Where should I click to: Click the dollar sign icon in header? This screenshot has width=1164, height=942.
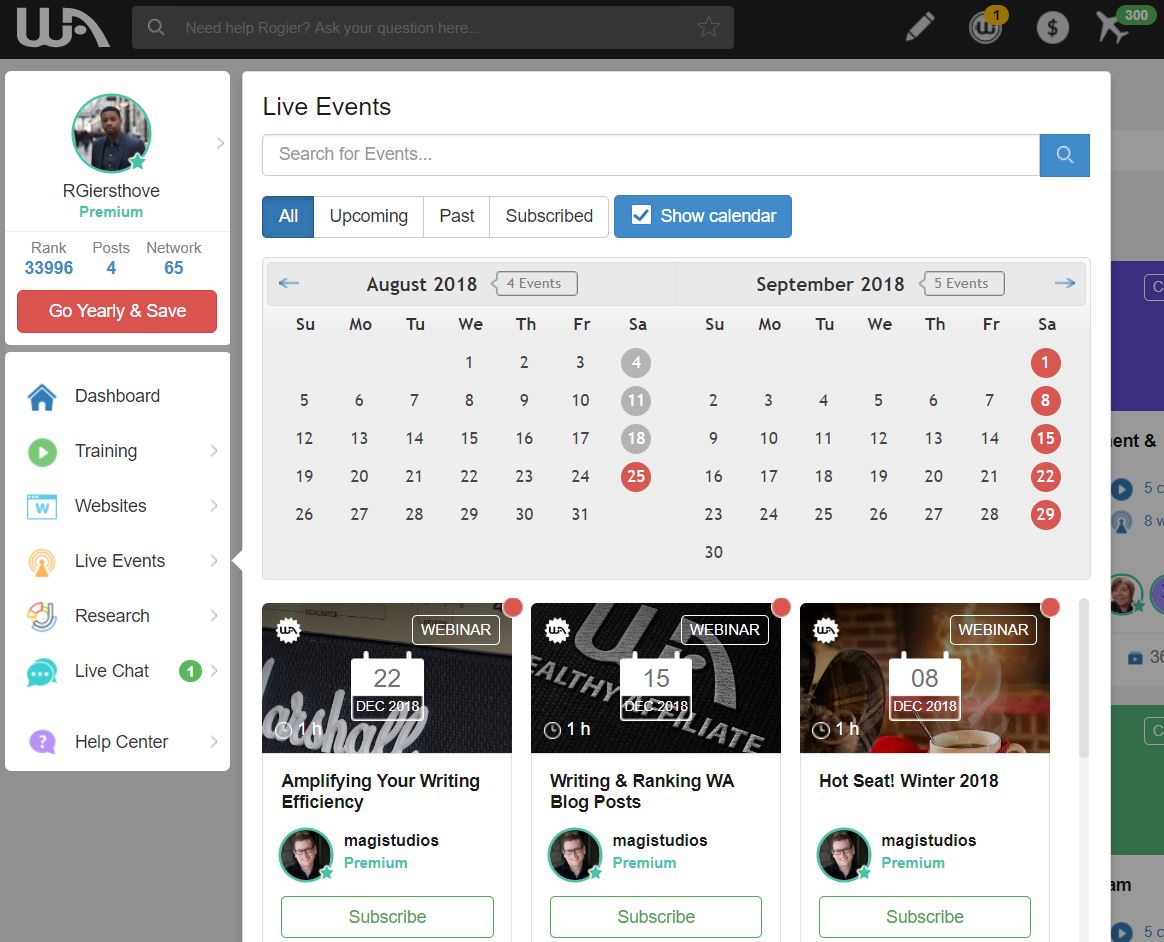pos(1053,27)
